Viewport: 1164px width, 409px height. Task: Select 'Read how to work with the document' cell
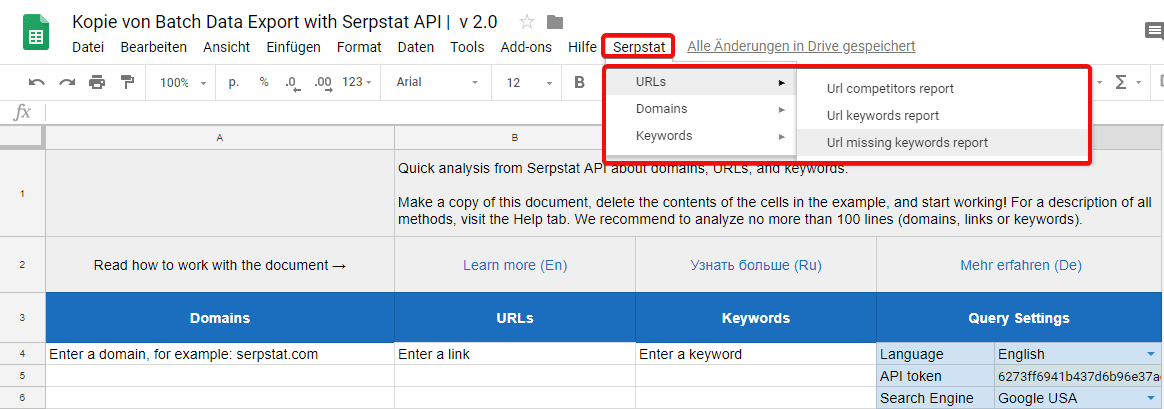[x=220, y=265]
